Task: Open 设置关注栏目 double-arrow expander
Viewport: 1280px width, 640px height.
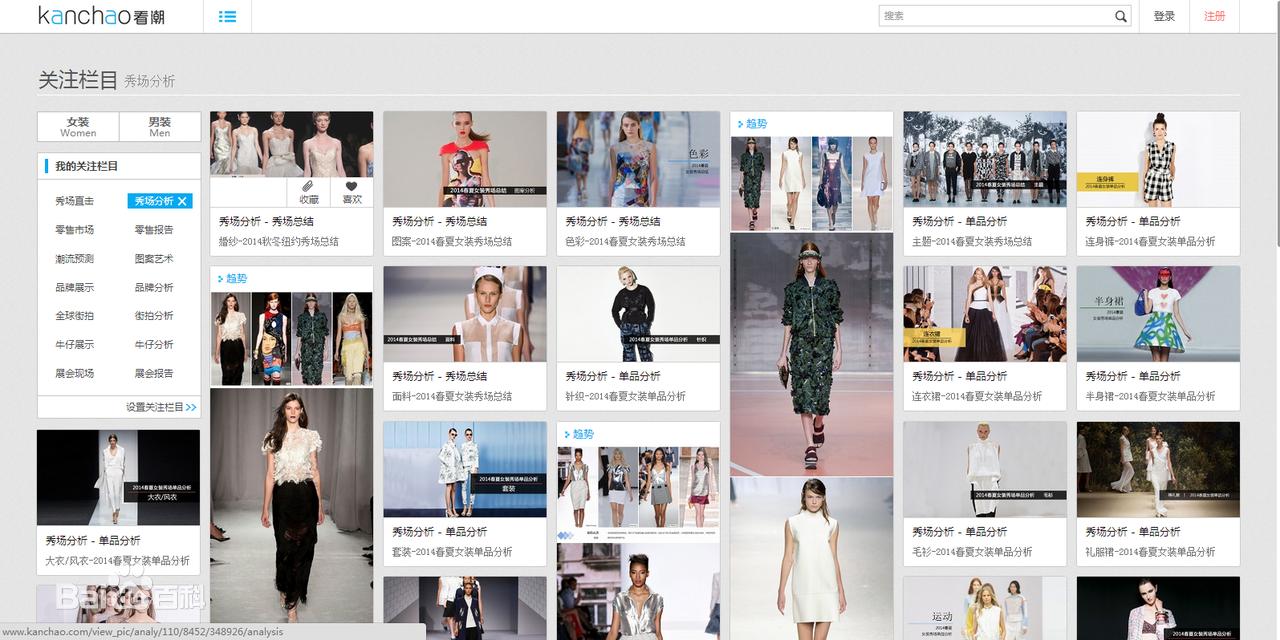Action: [x=191, y=407]
